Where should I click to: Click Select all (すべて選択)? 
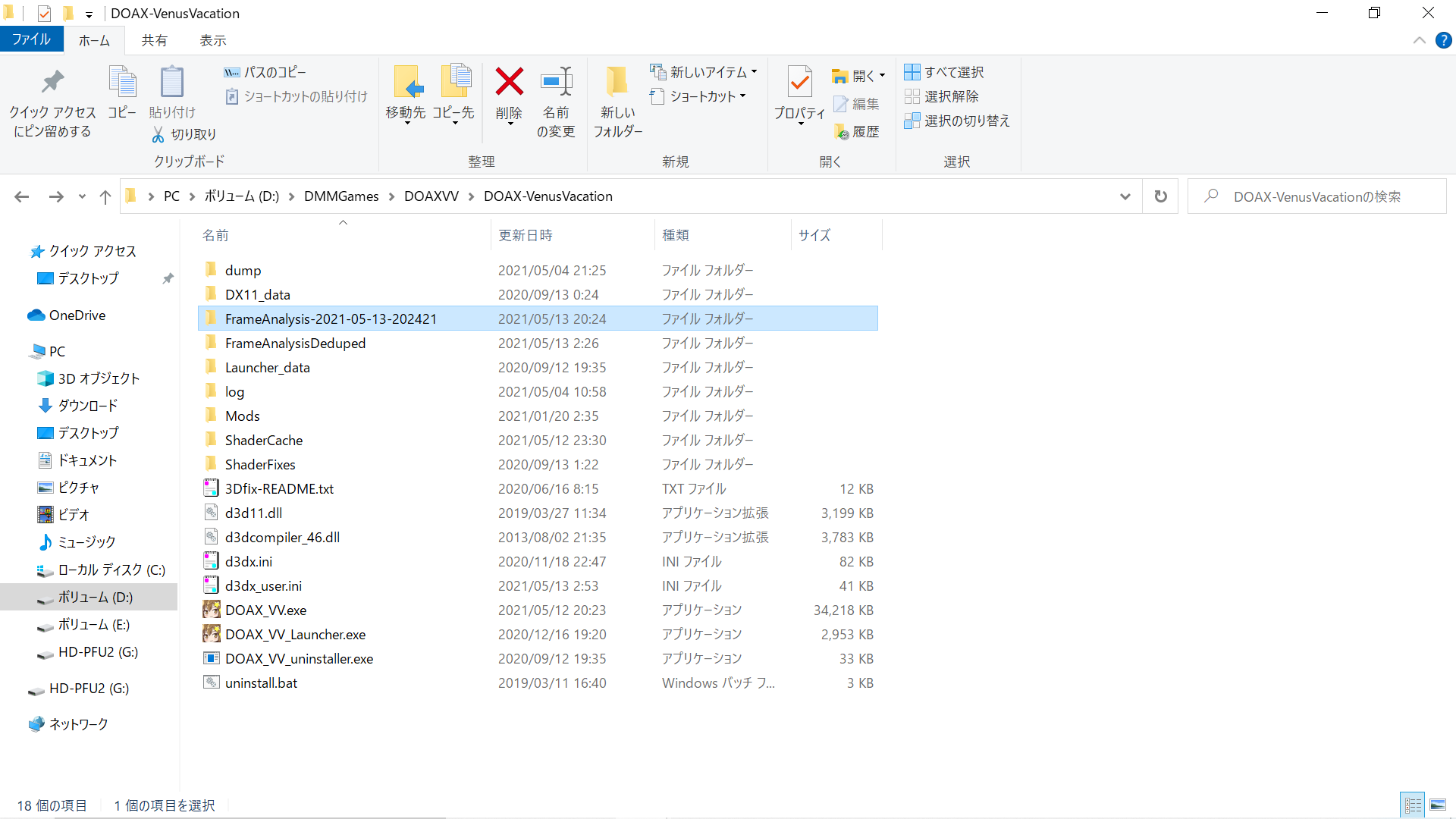click(944, 72)
